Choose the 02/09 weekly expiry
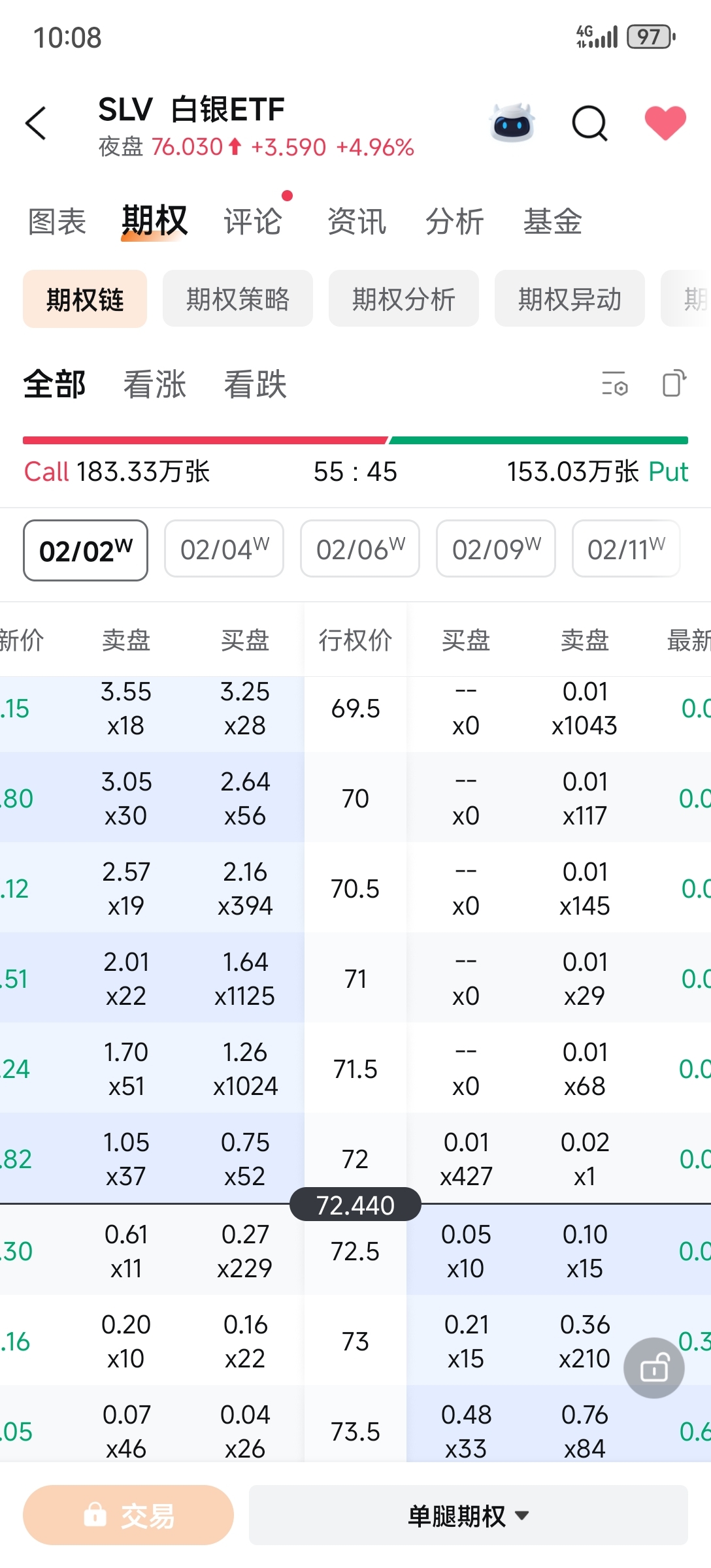The width and height of the screenshot is (711, 1568). (x=496, y=549)
